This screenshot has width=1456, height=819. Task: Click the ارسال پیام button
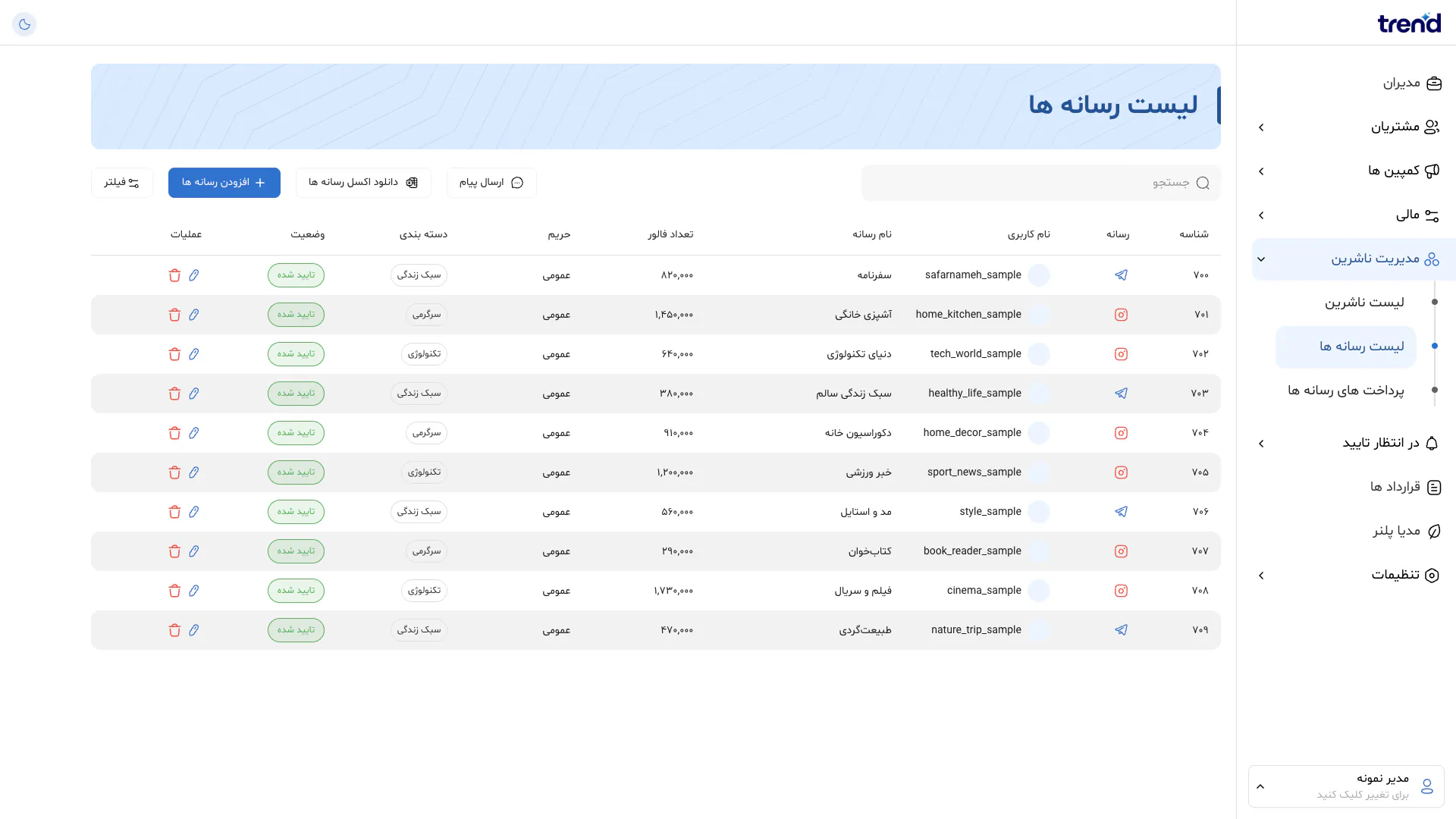pos(491,183)
